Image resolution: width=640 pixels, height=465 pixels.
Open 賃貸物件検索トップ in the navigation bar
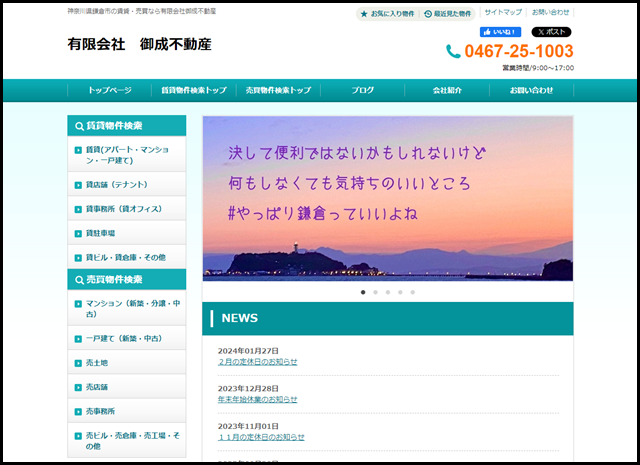pos(194,90)
